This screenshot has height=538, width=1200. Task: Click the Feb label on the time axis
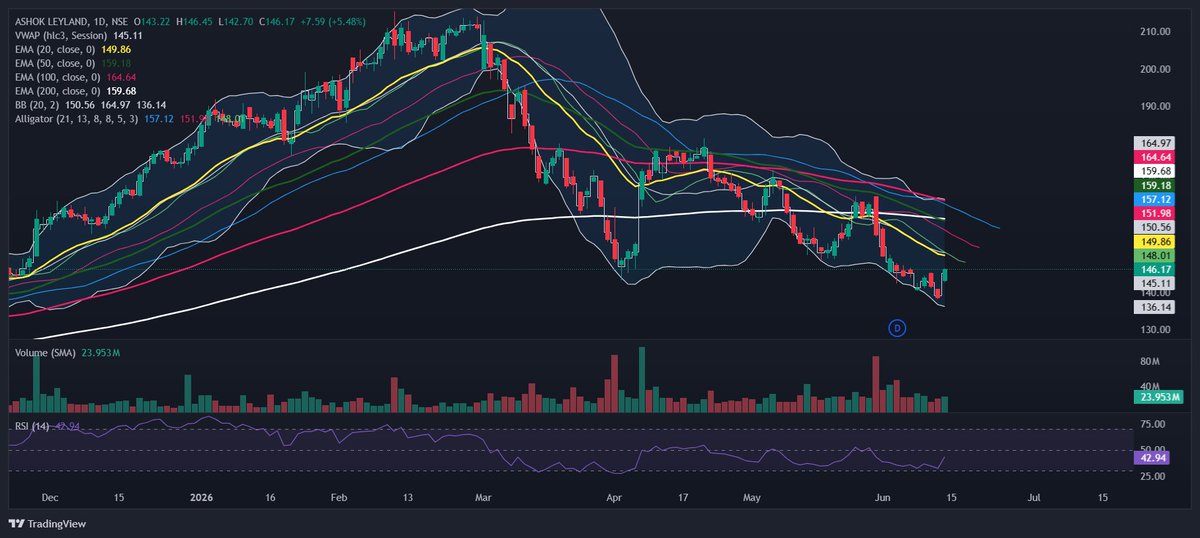point(339,496)
